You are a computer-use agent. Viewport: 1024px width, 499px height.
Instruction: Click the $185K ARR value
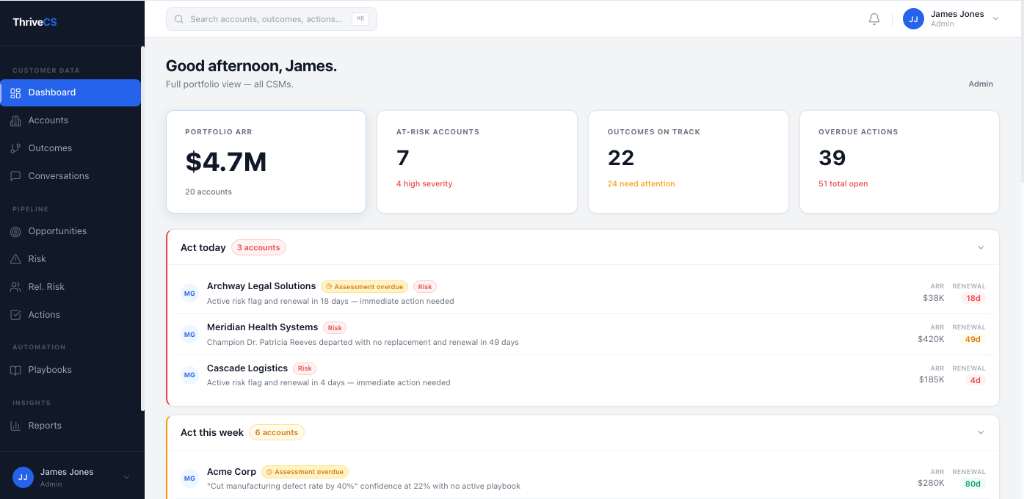pos(931,379)
